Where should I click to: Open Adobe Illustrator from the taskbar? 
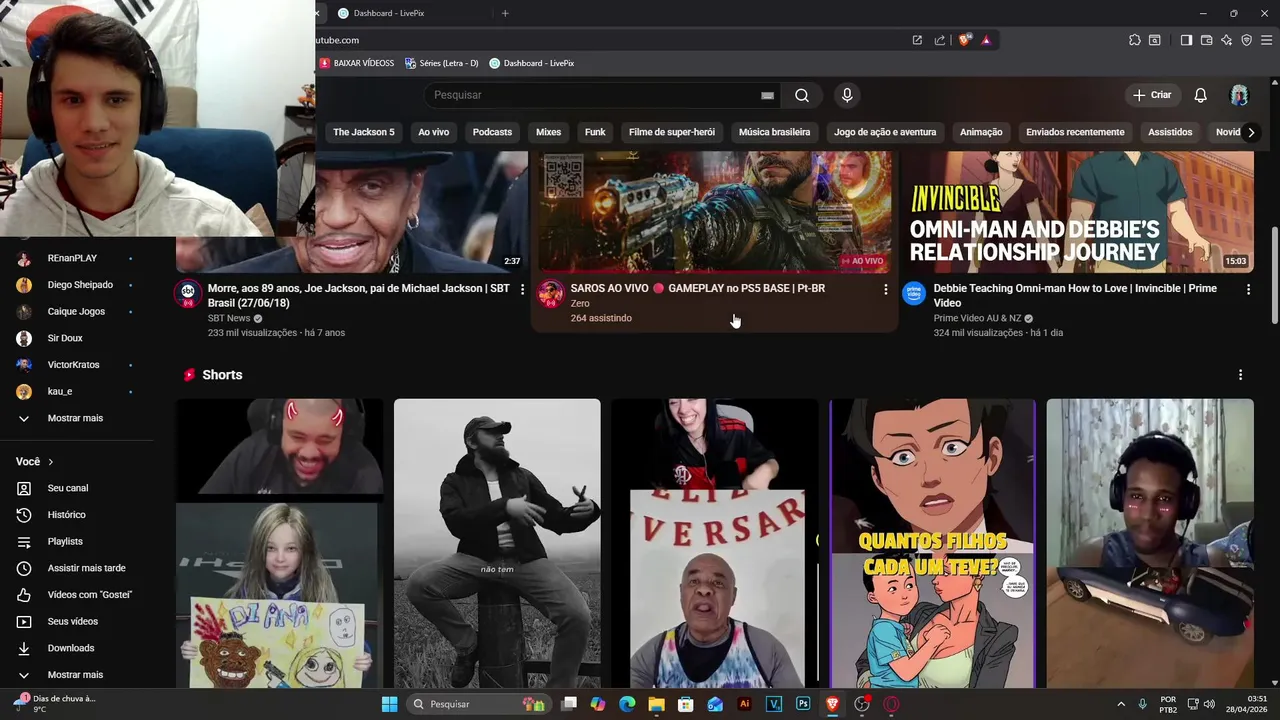[744, 704]
